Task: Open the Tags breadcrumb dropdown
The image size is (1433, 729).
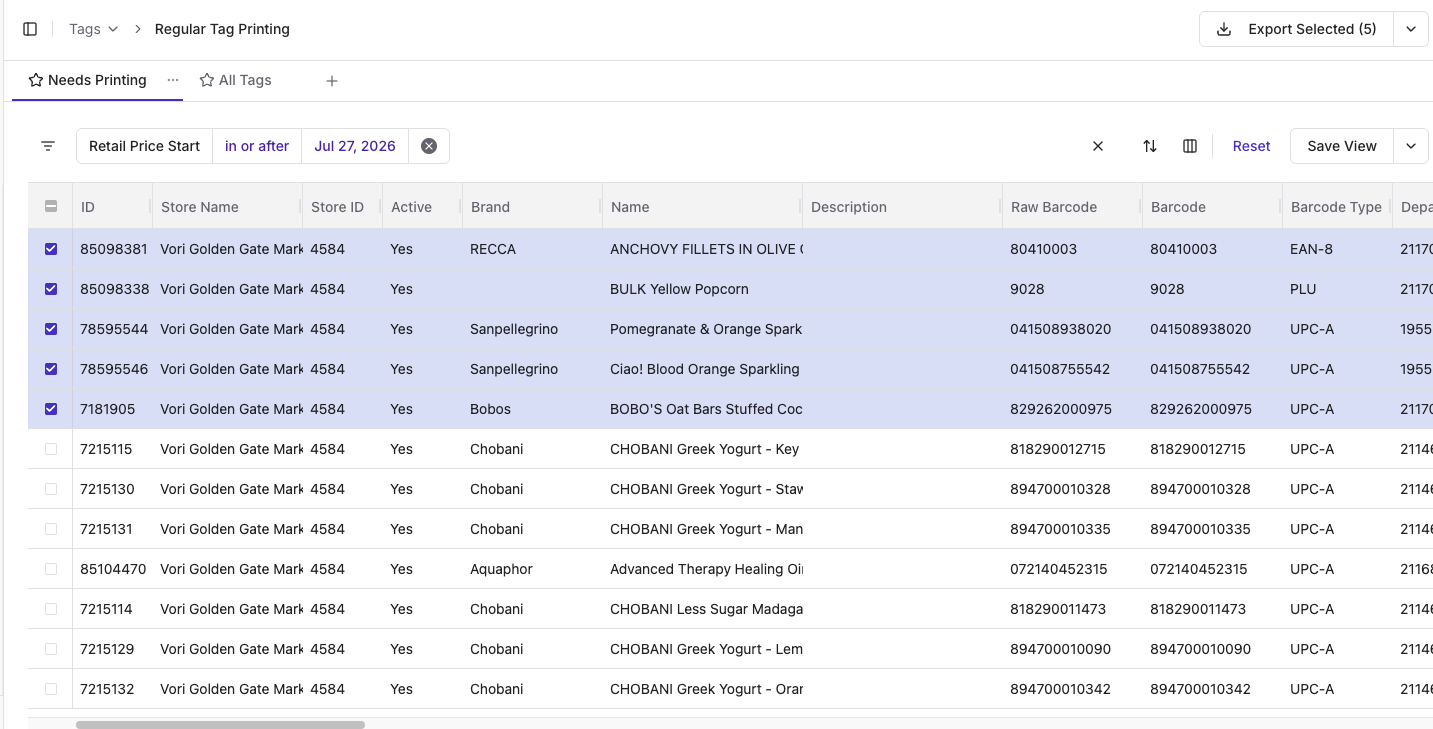Action: point(93,29)
